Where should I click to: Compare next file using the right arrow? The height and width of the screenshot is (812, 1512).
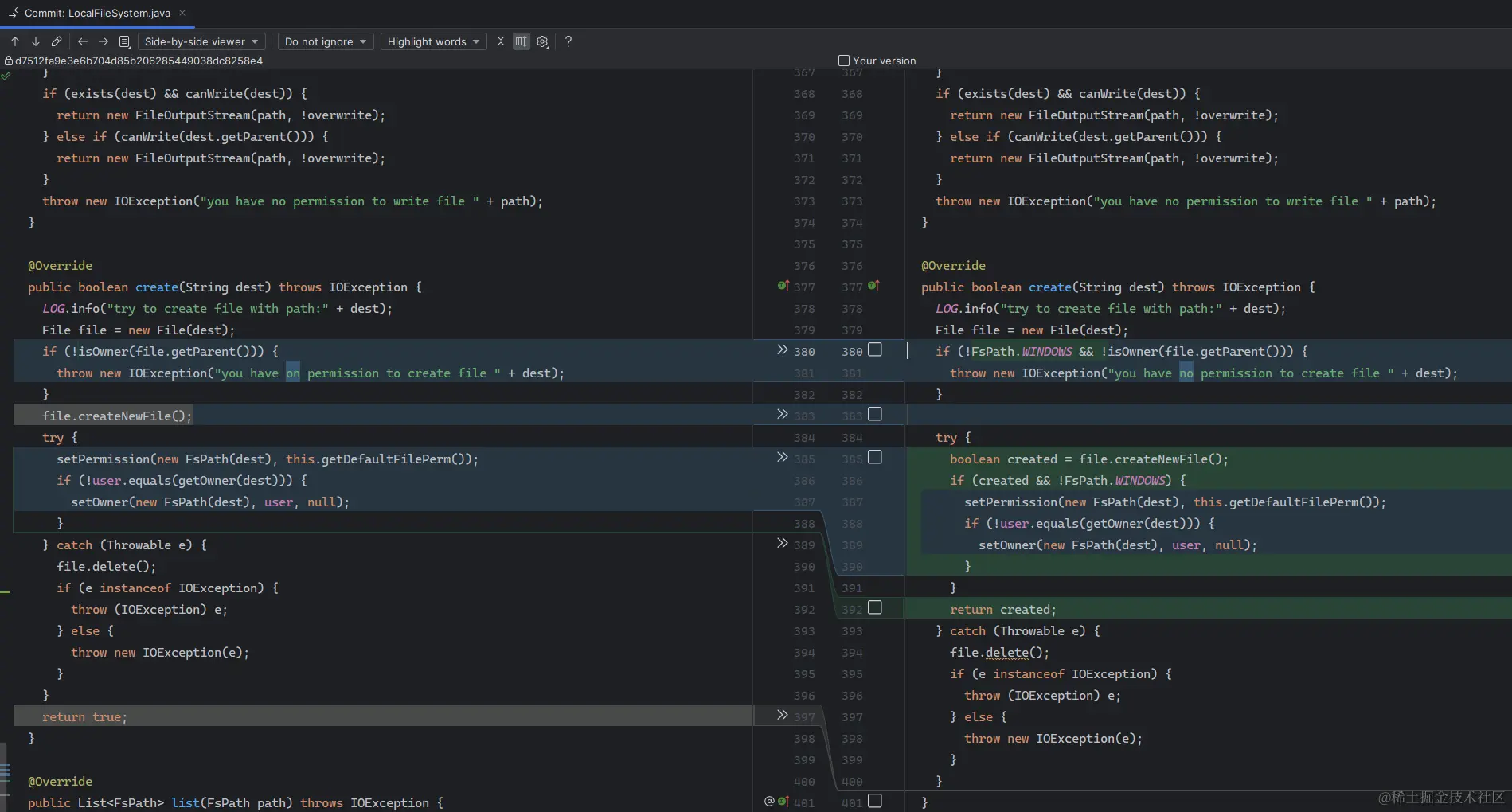[104, 41]
